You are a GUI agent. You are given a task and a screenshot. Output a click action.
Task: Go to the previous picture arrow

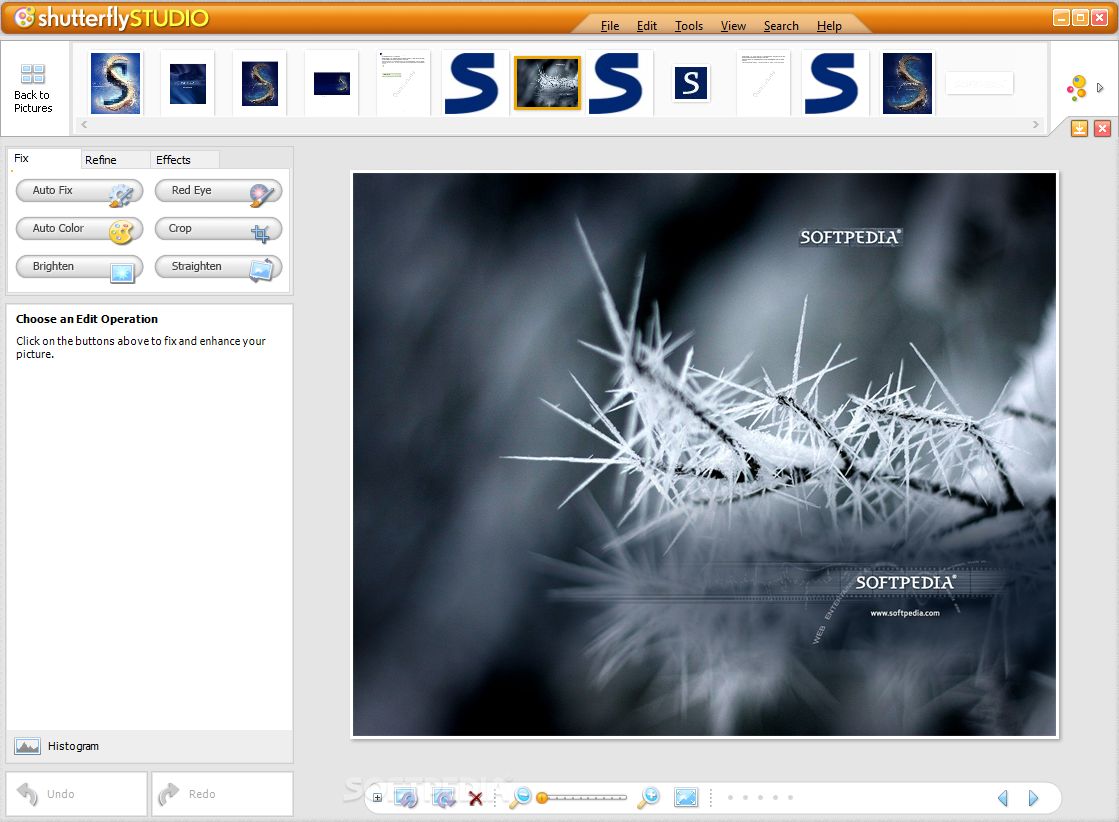click(x=1003, y=798)
